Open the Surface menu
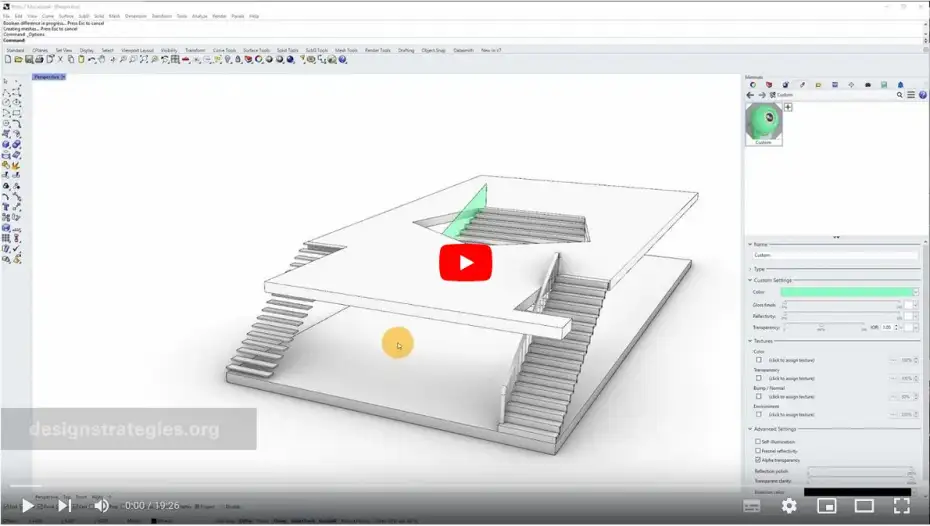 click(66, 16)
